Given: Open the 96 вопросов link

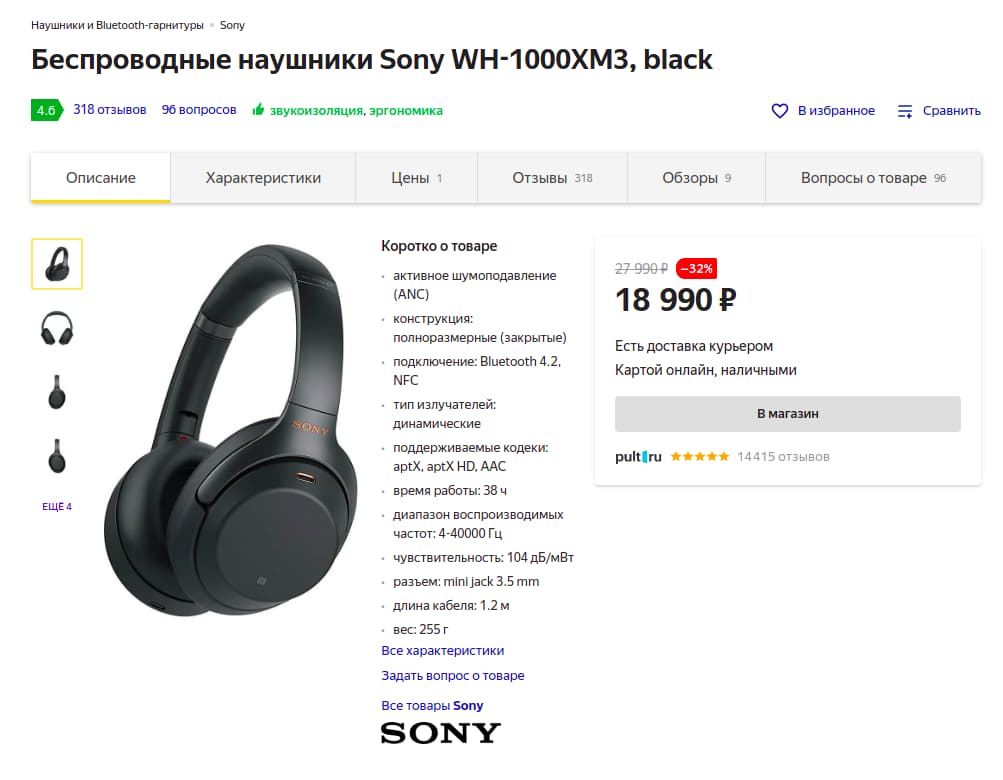Looking at the screenshot, I should (x=199, y=109).
